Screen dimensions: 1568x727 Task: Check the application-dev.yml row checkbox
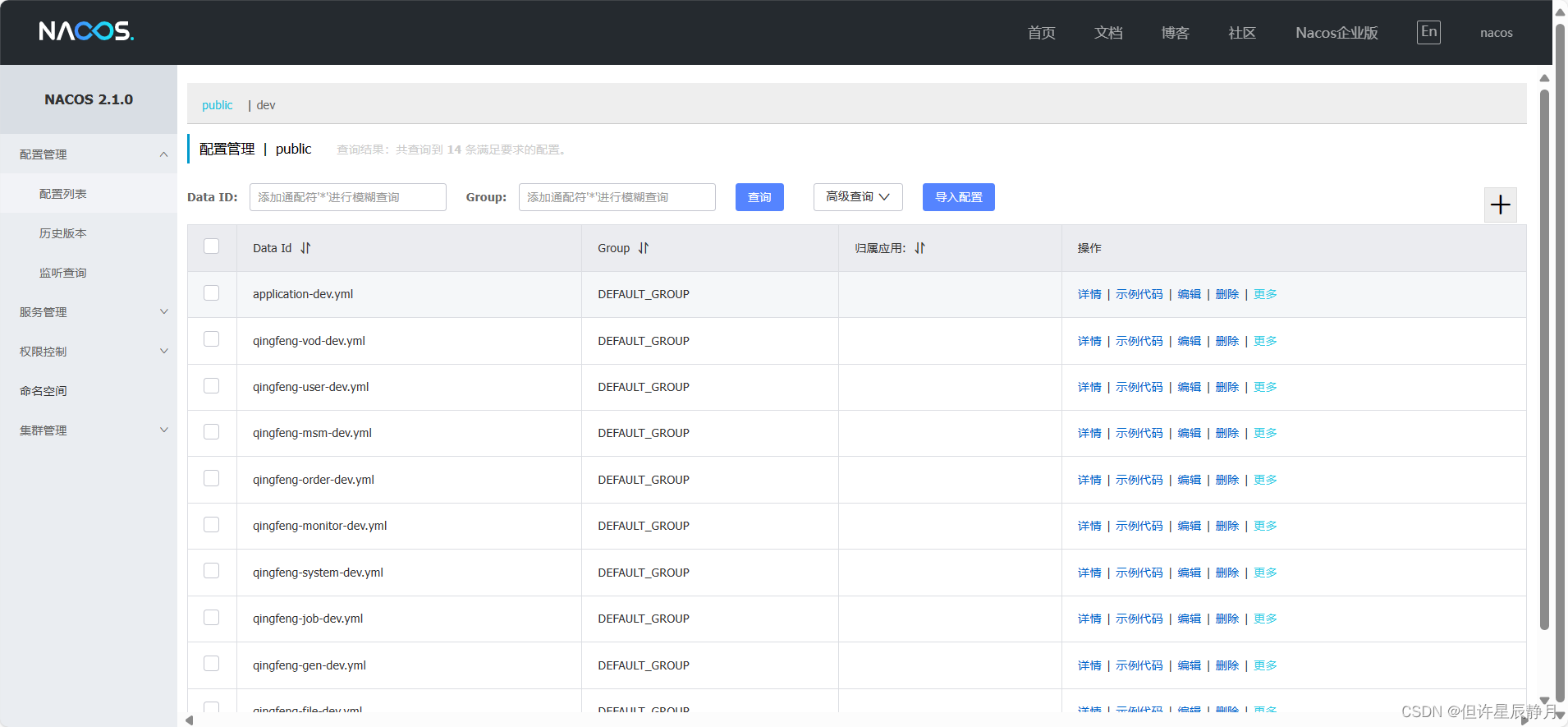tap(212, 293)
